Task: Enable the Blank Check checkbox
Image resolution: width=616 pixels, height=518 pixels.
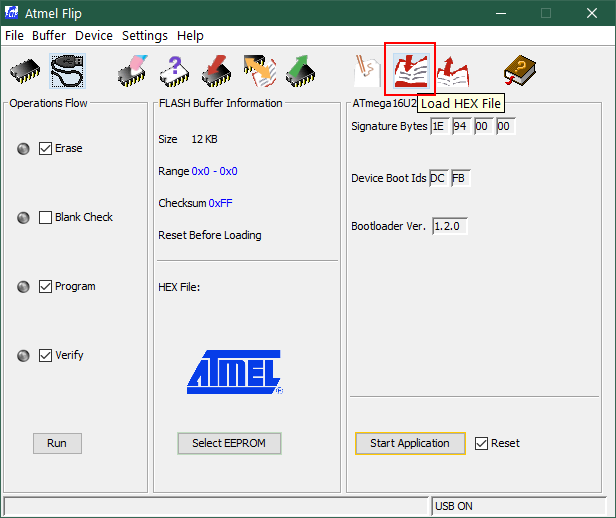Action: coord(45,217)
